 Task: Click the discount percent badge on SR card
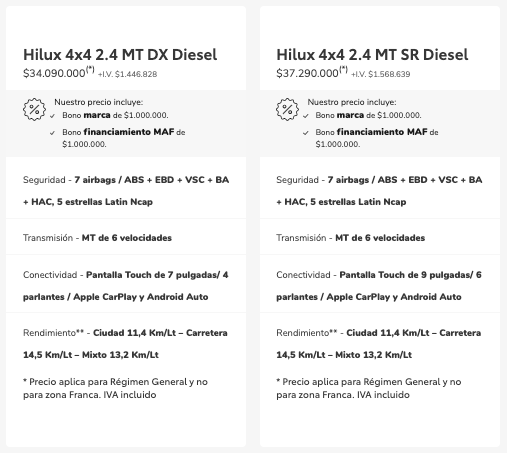(x=287, y=109)
